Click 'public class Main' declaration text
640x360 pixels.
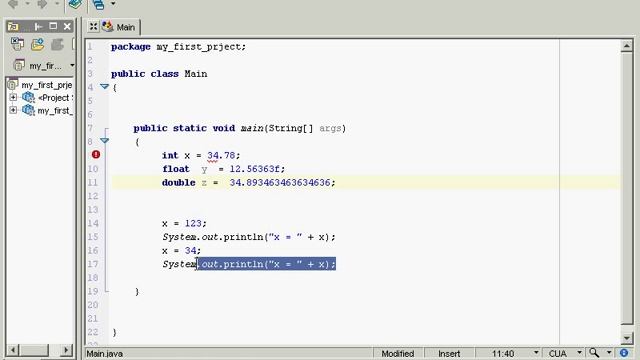point(159,74)
